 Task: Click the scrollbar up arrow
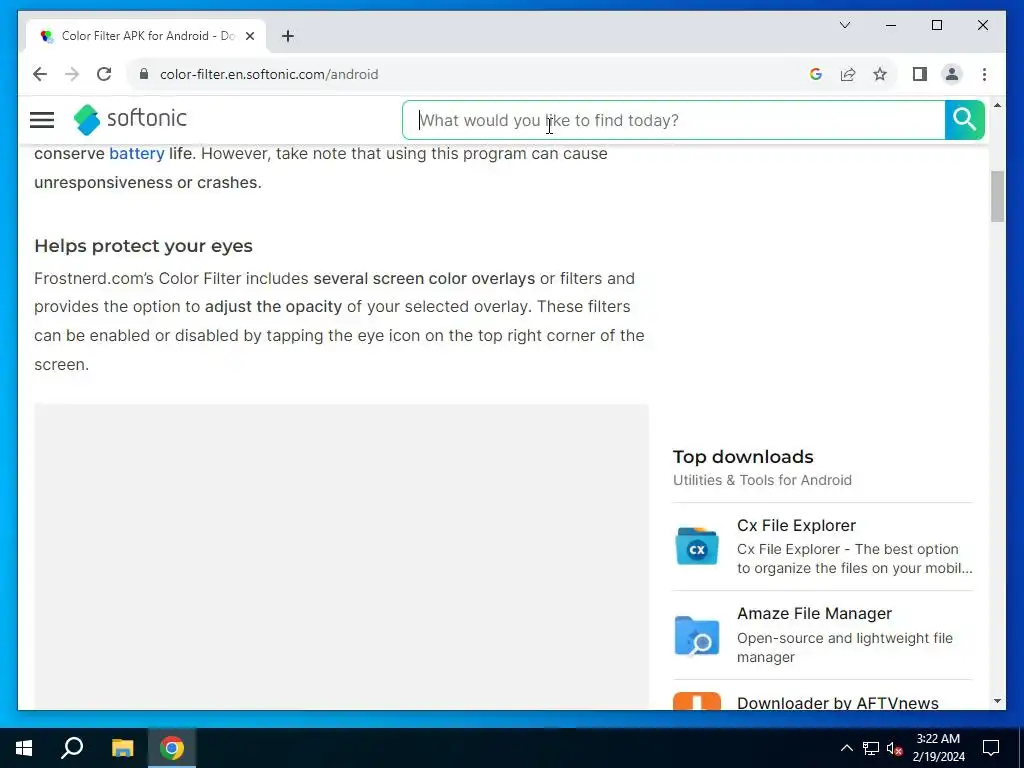pos(997,104)
